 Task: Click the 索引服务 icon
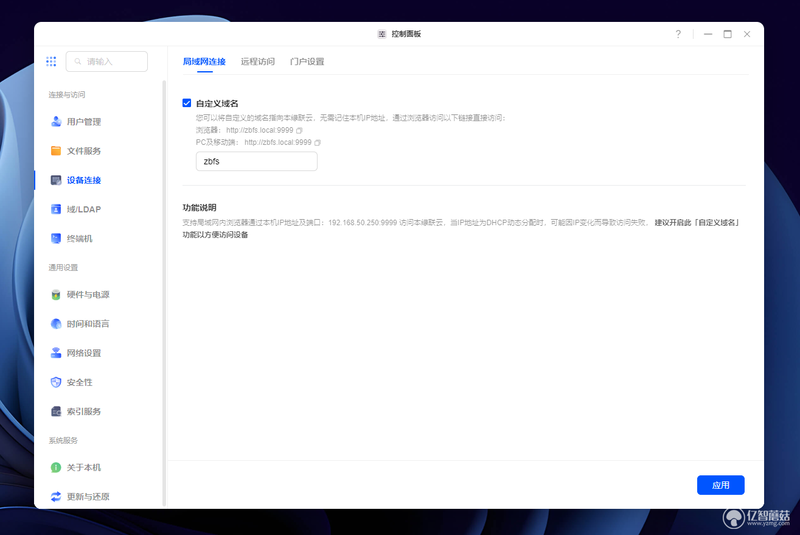coord(56,411)
